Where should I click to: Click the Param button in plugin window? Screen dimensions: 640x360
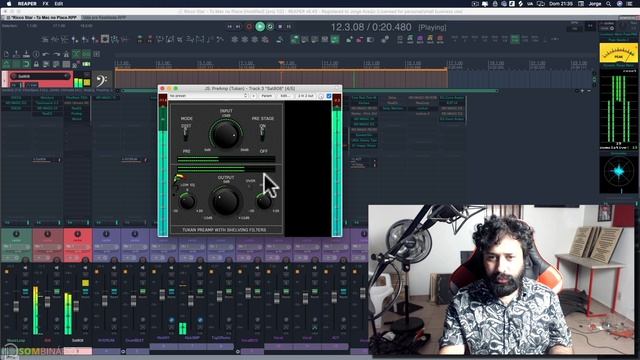pyautogui.click(x=267, y=96)
